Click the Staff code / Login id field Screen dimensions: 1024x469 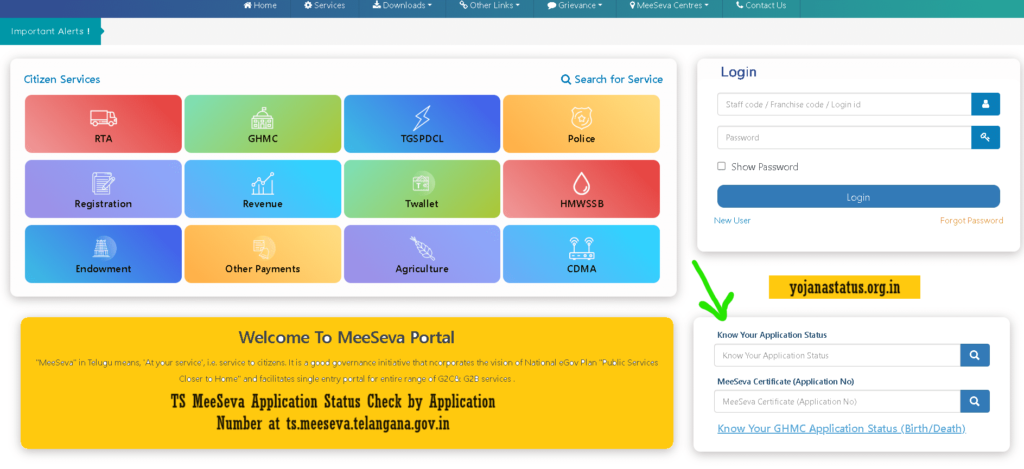pos(843,104)
